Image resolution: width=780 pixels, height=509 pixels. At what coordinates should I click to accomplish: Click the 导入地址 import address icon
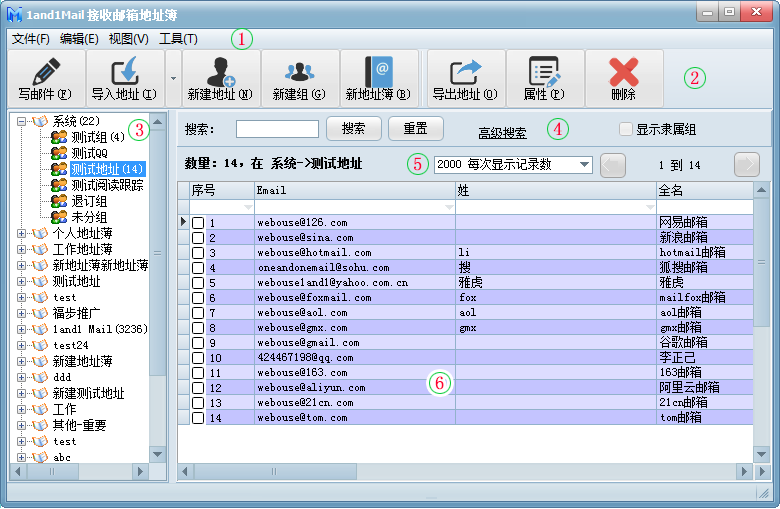125,71
